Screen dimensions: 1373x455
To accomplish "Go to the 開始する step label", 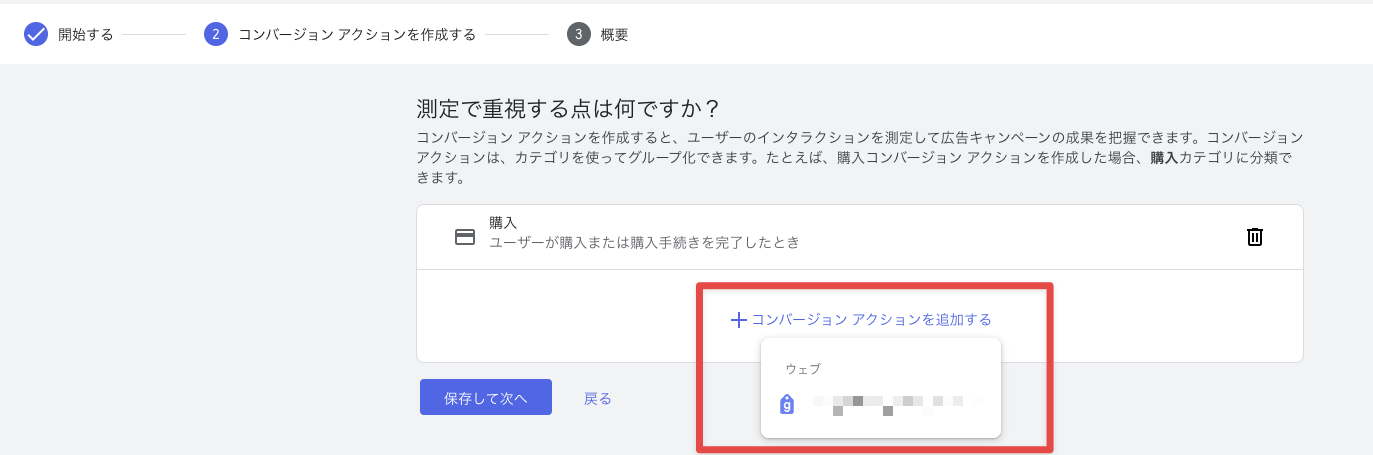I will (85, 35).
